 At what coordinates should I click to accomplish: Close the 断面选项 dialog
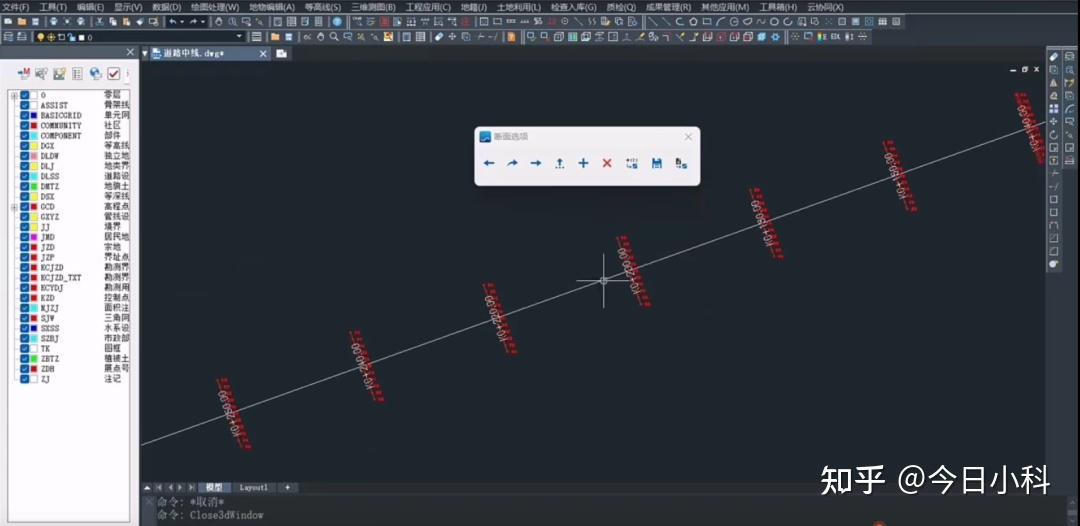(688, 137)
